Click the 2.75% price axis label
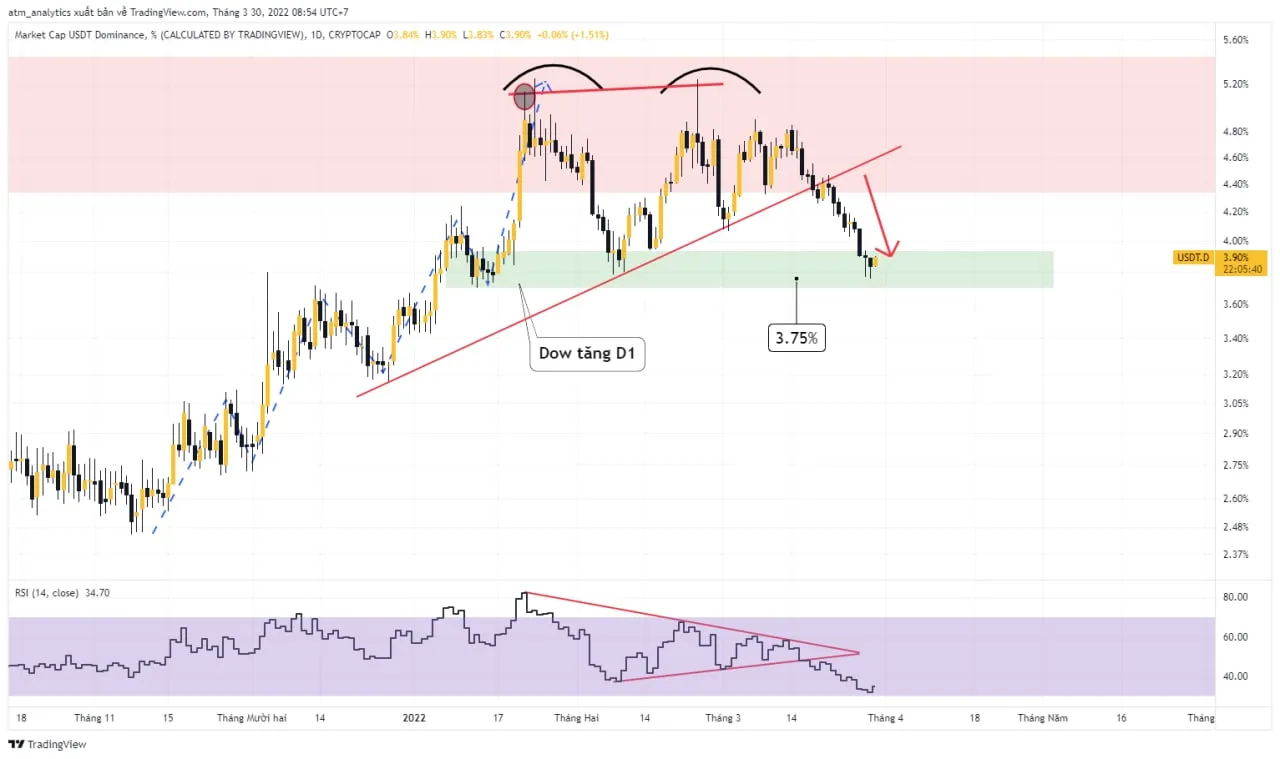This screenshot has width=1280, height=759. coord(1234,465)
